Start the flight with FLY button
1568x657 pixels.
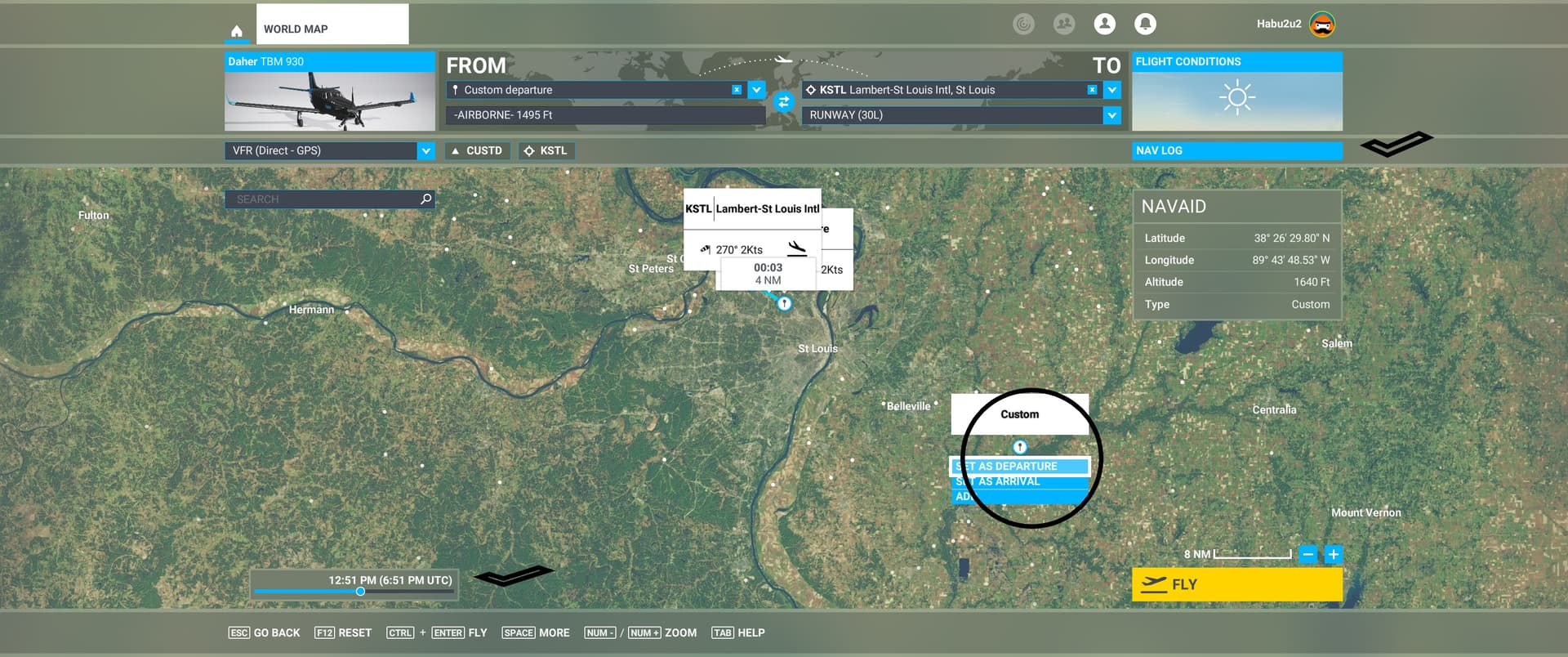(x=1237, y=584)
